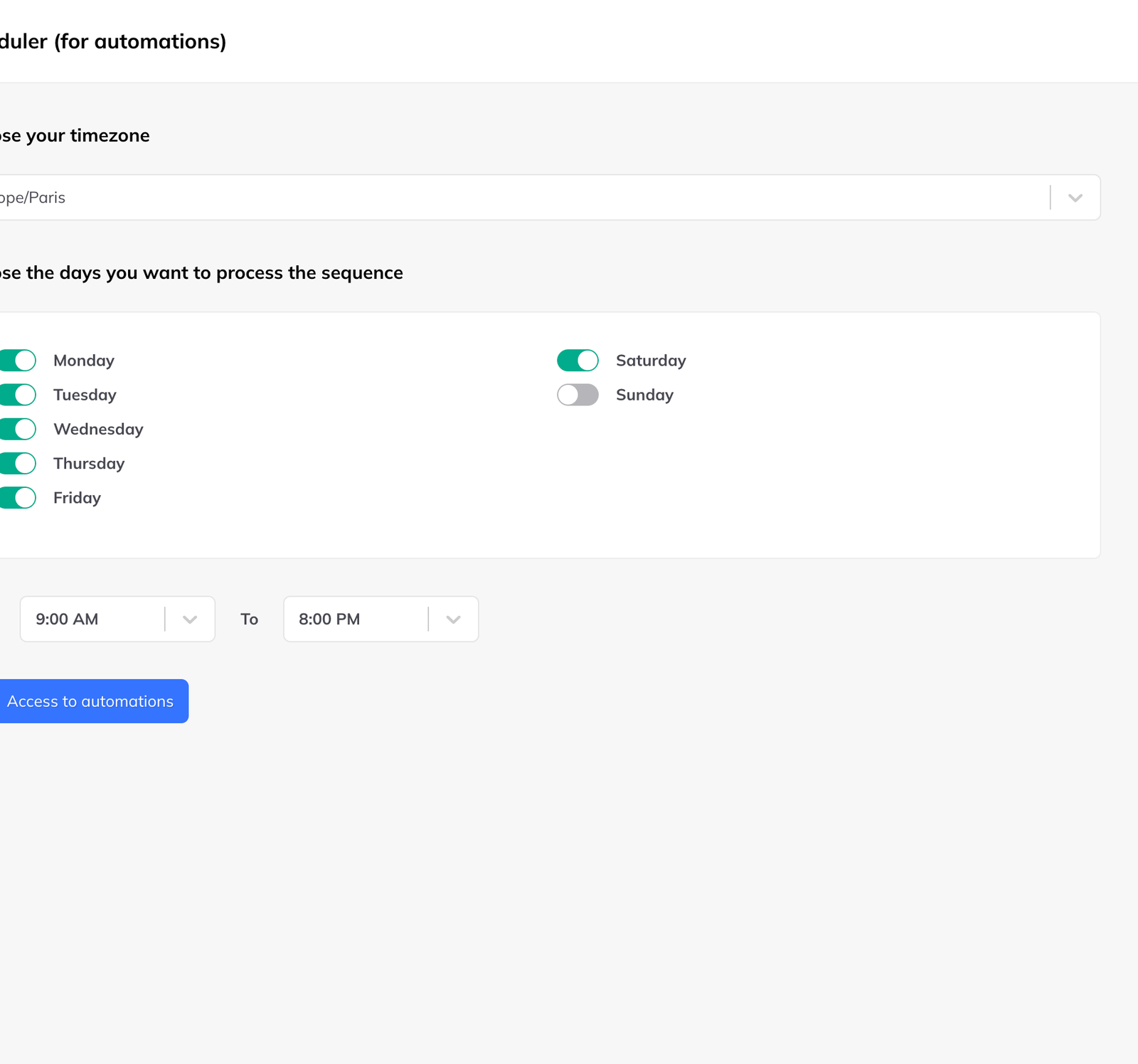The image size is (1138, 1064).
Task: Click the Wednesday label text
Action: [98, 429]
